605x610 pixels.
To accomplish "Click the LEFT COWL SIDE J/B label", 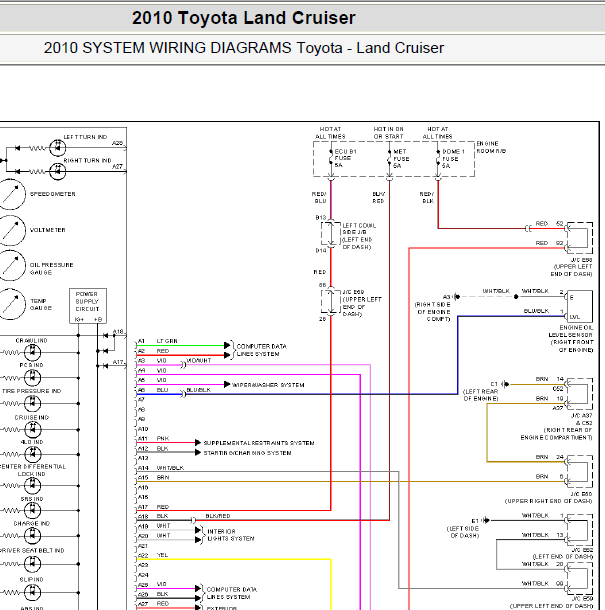I will point(358,236).
